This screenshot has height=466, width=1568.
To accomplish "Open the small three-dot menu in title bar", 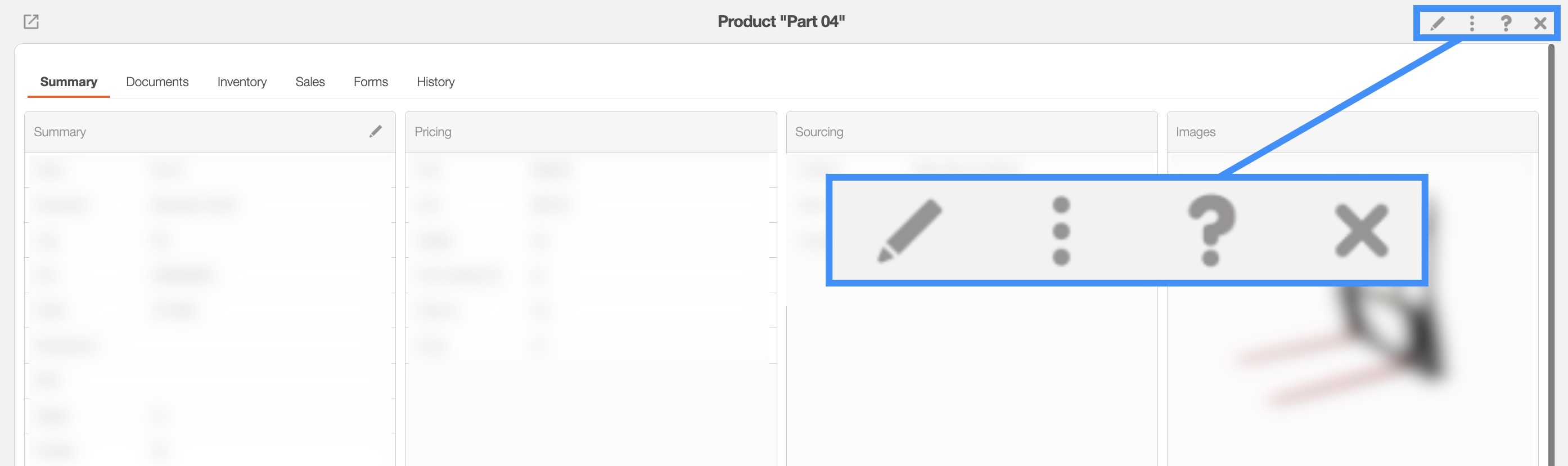I will point(1472,24).
